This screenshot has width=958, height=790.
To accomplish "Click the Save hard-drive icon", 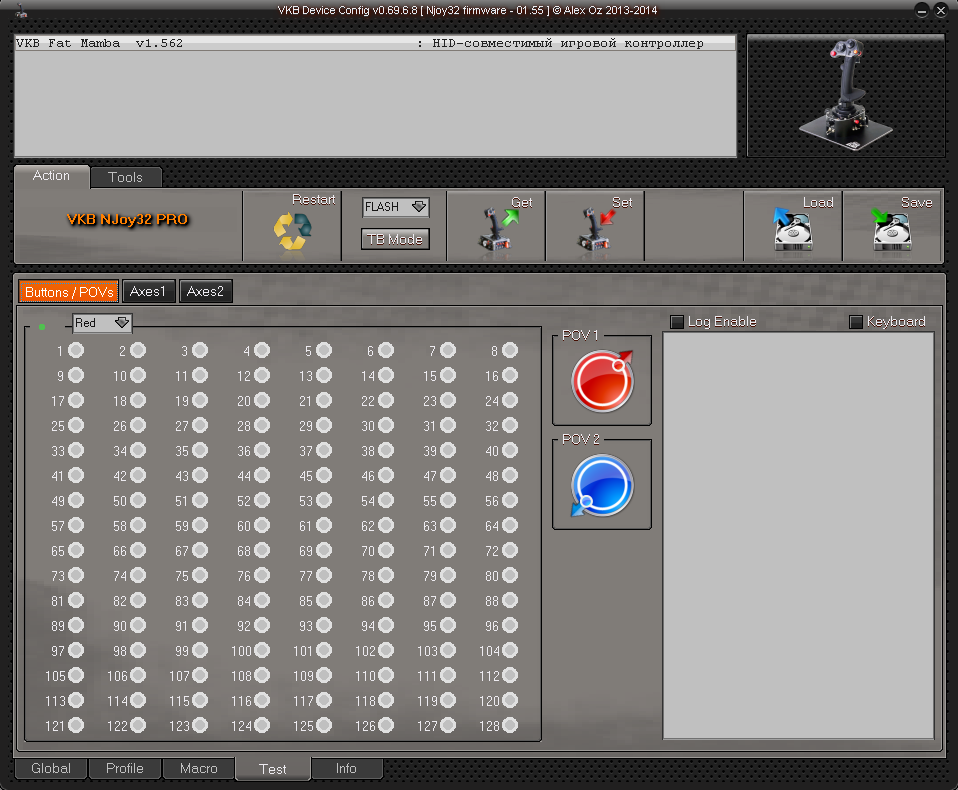I will click(x=891, y=229).
